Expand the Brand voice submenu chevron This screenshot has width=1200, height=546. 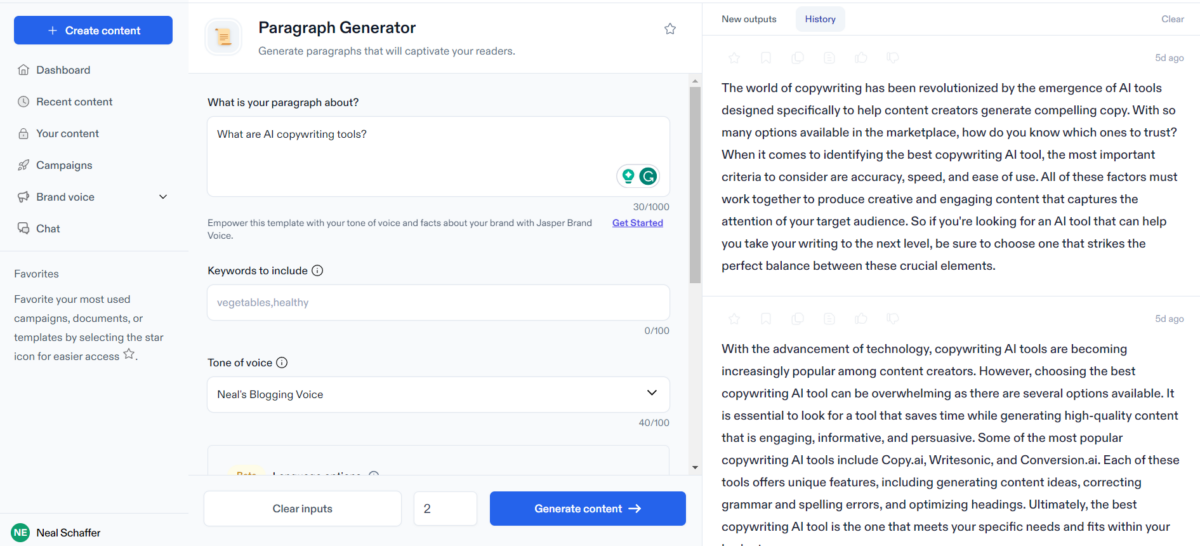coord(163,197)
